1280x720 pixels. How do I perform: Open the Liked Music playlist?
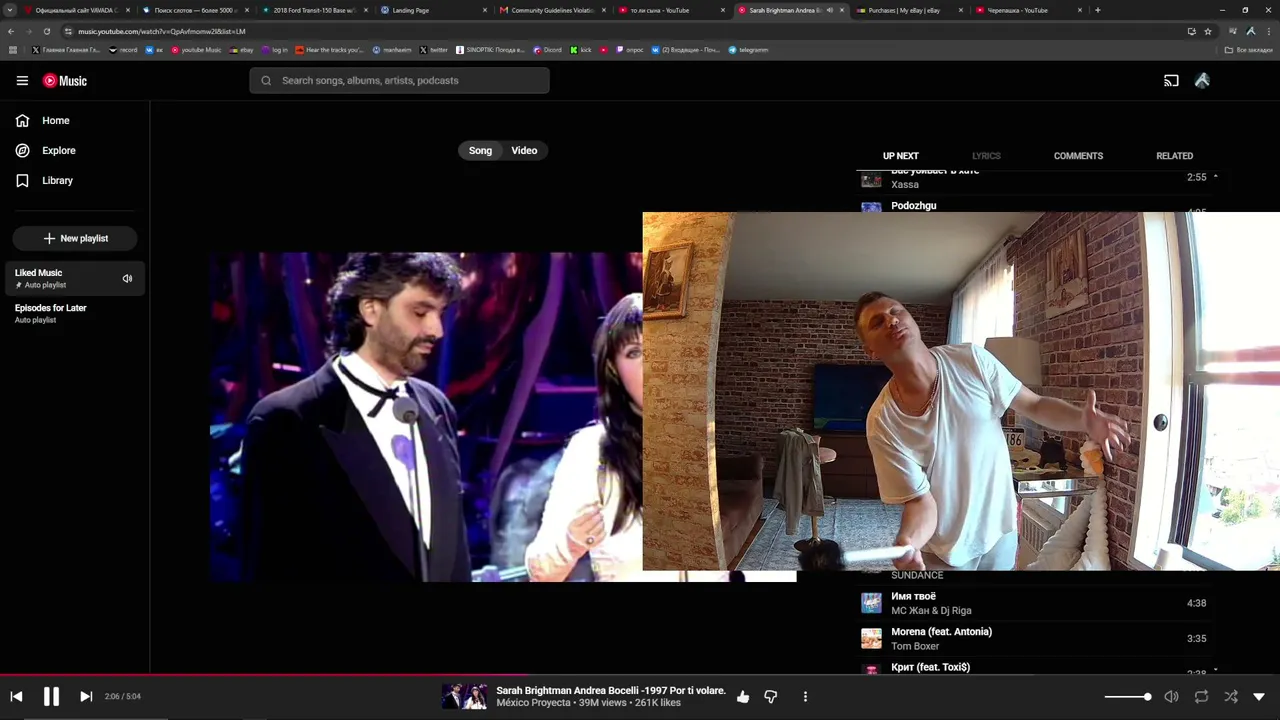tap(75, 279)
